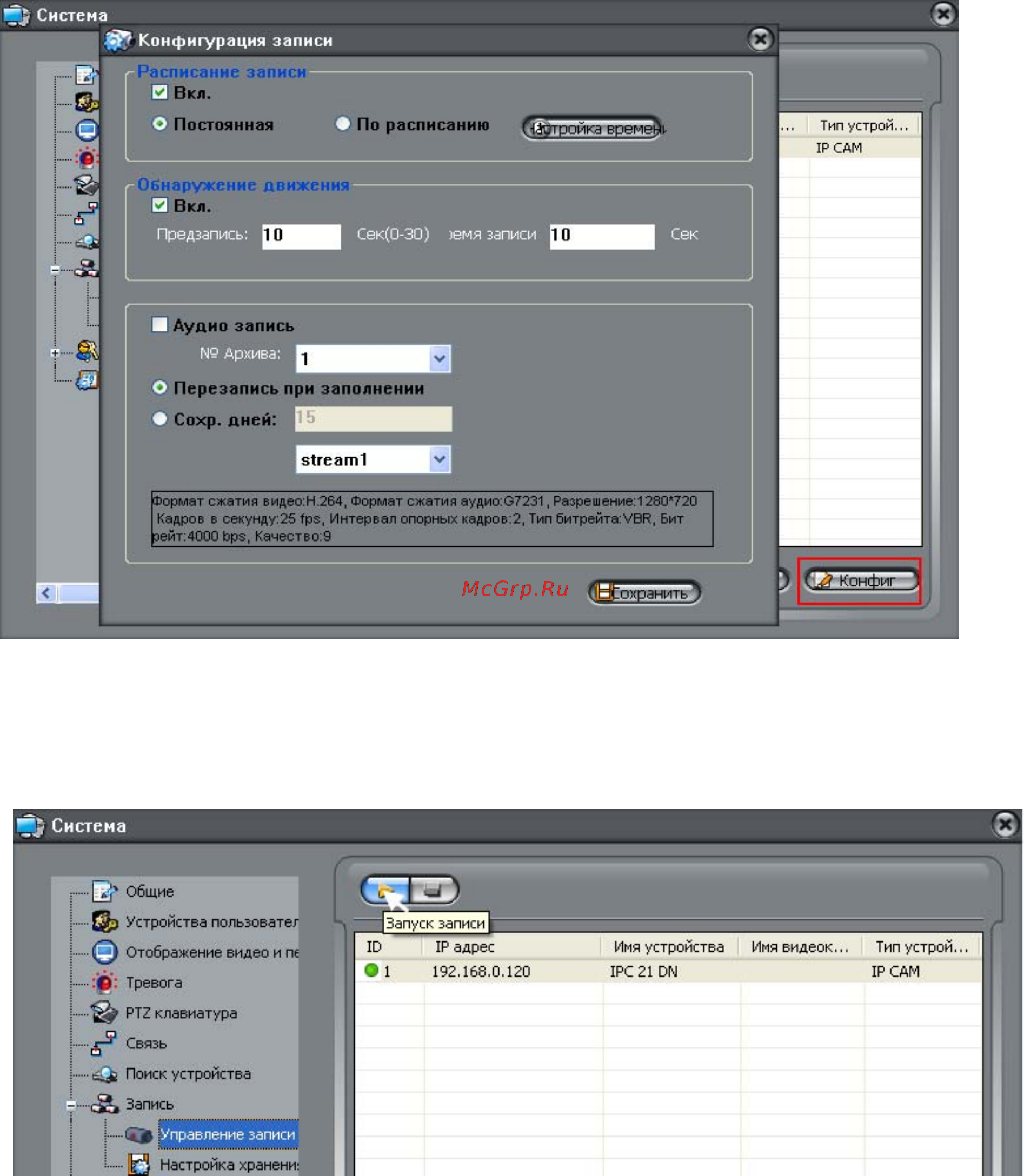Click Имя видеок... column header

pos(801,946)
